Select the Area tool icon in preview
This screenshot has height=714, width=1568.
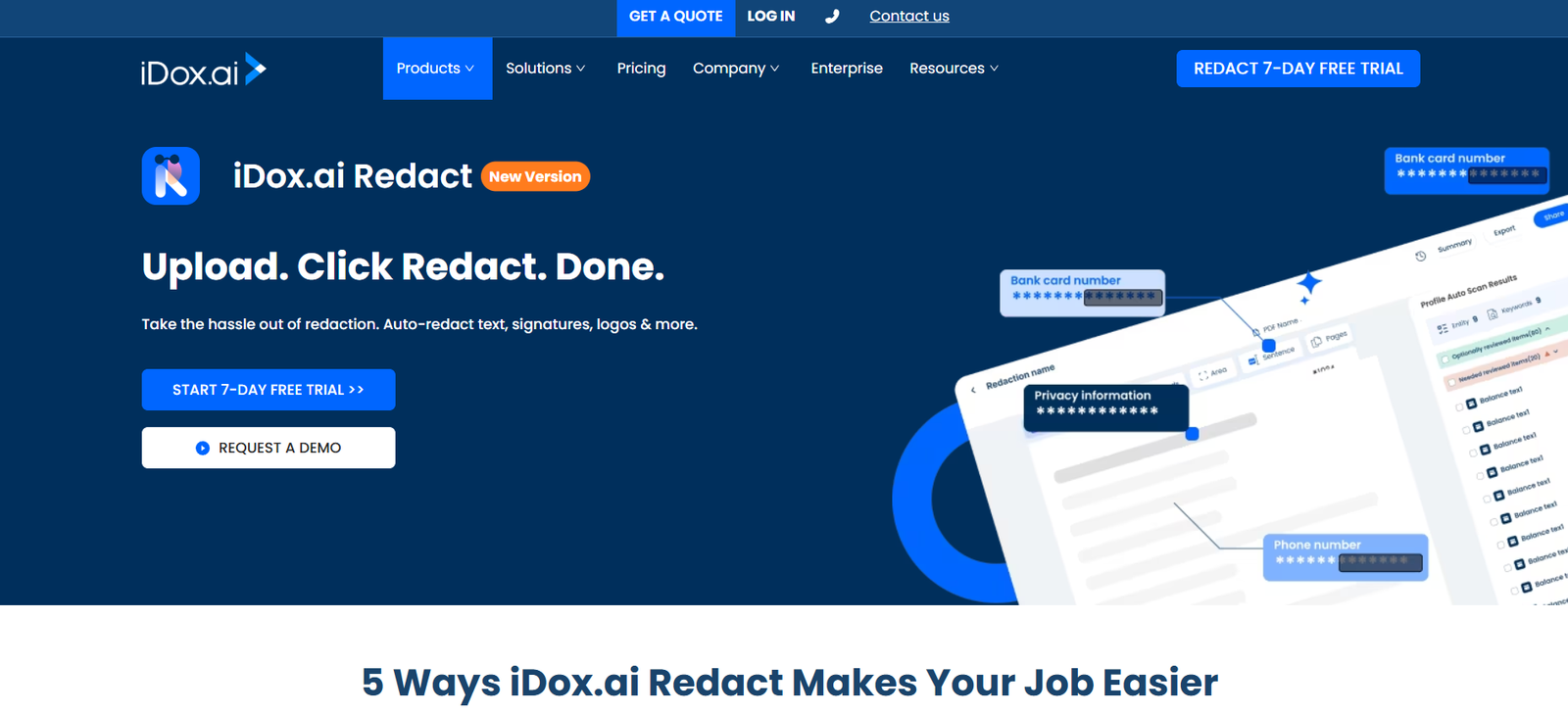coord(1203,375)
